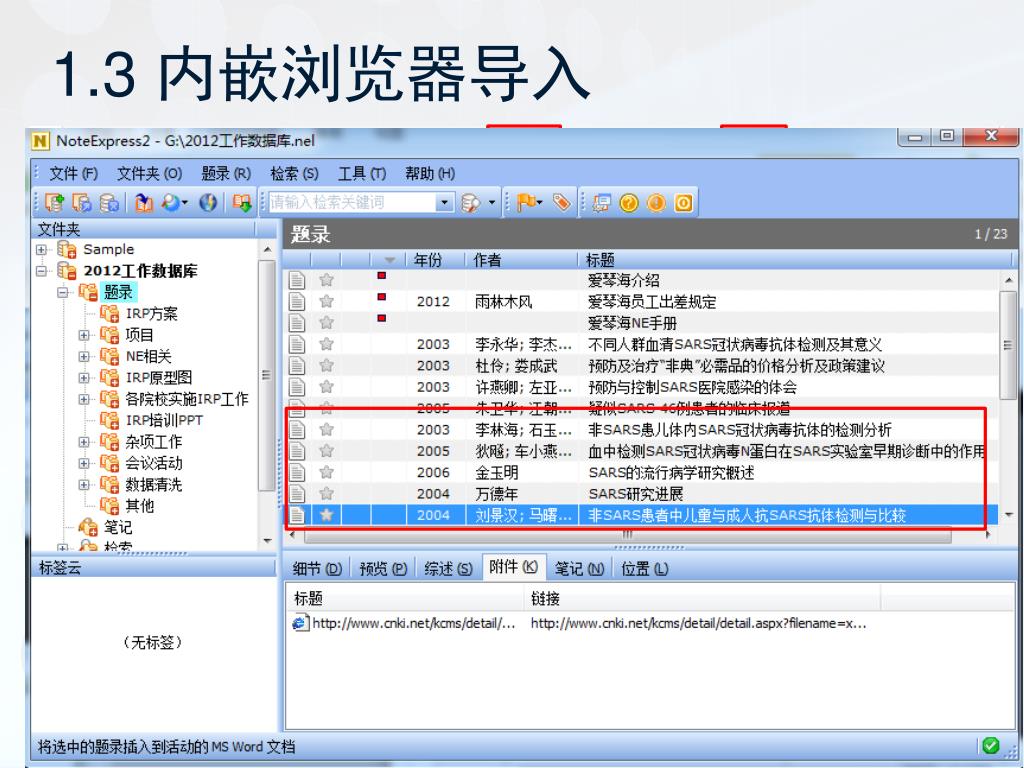Open the embedded browser globe icon

tap(208, 203)
